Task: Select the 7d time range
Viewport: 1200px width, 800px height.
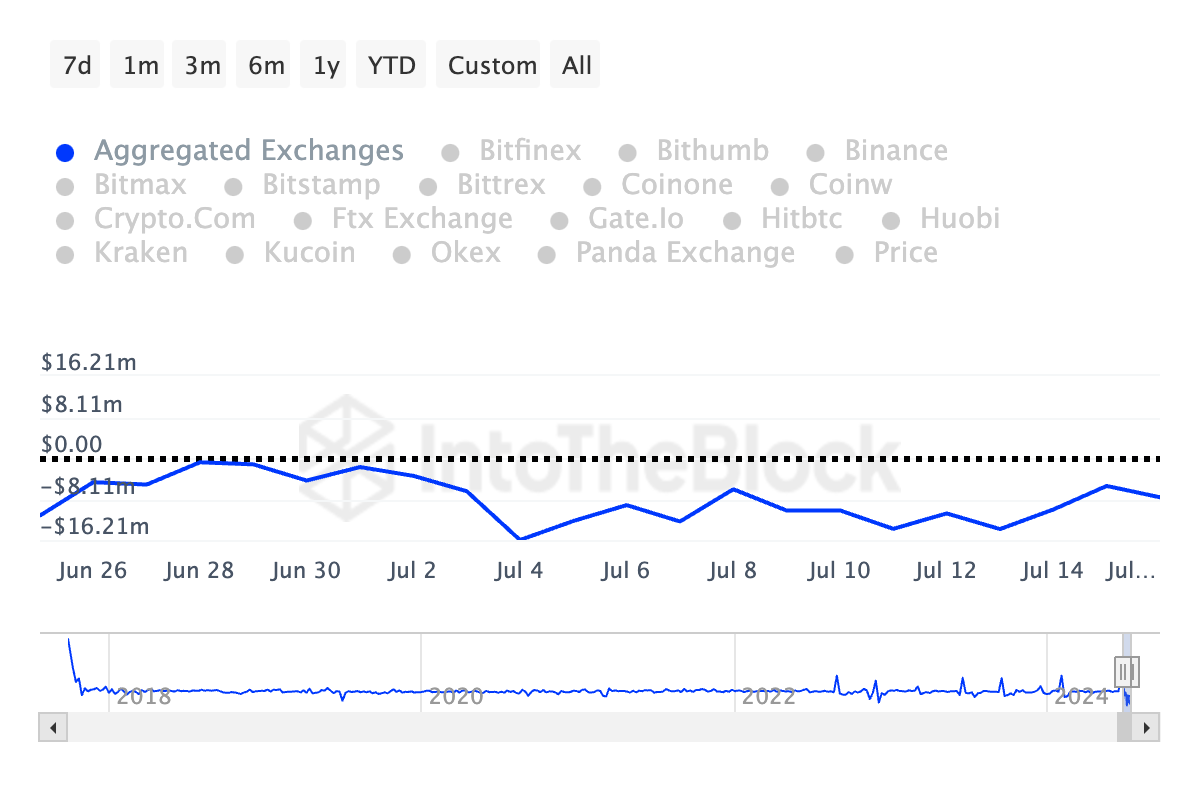Action: pyautogui.click(x=77, y=66)
